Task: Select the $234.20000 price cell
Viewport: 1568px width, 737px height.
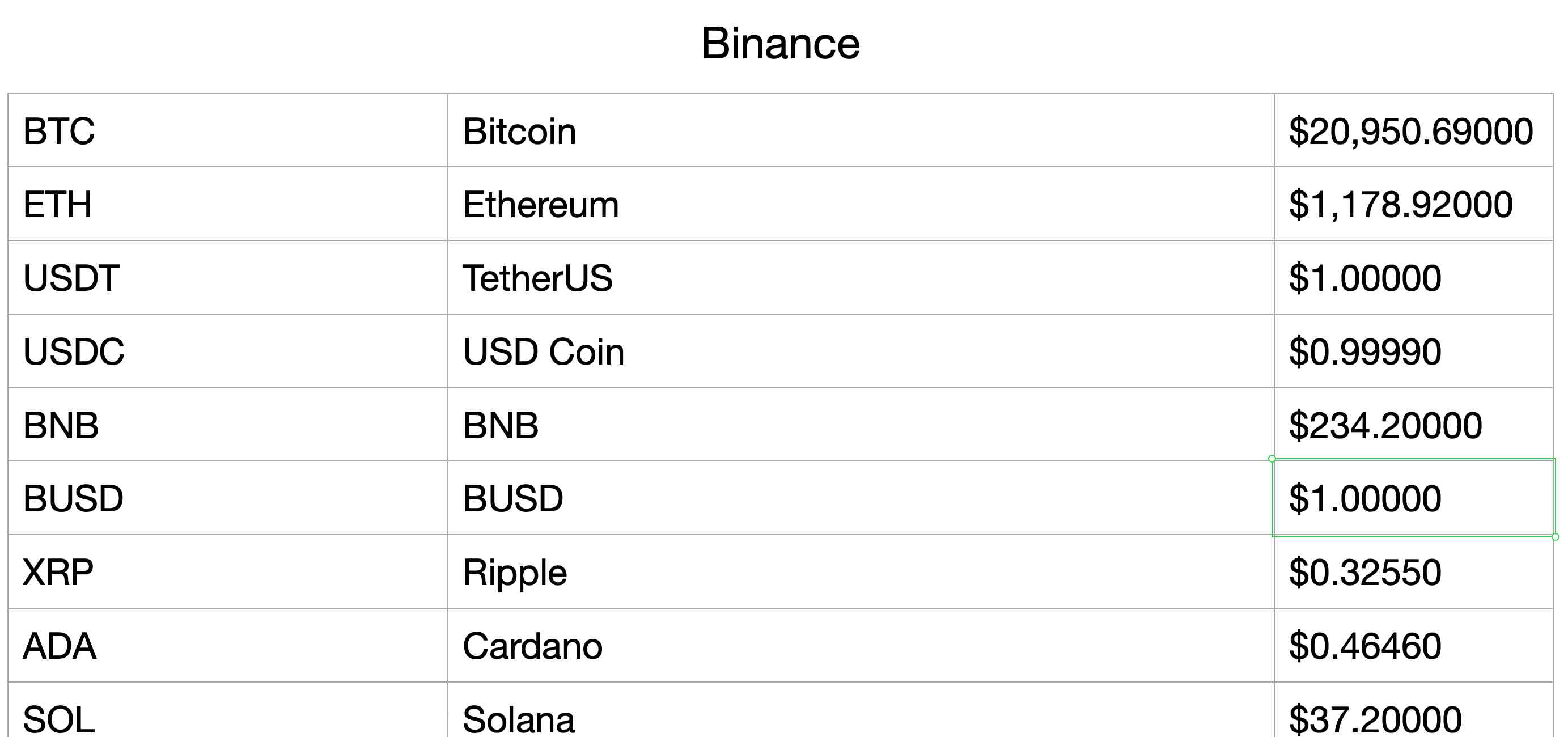Action: [x=1412, y=425]
